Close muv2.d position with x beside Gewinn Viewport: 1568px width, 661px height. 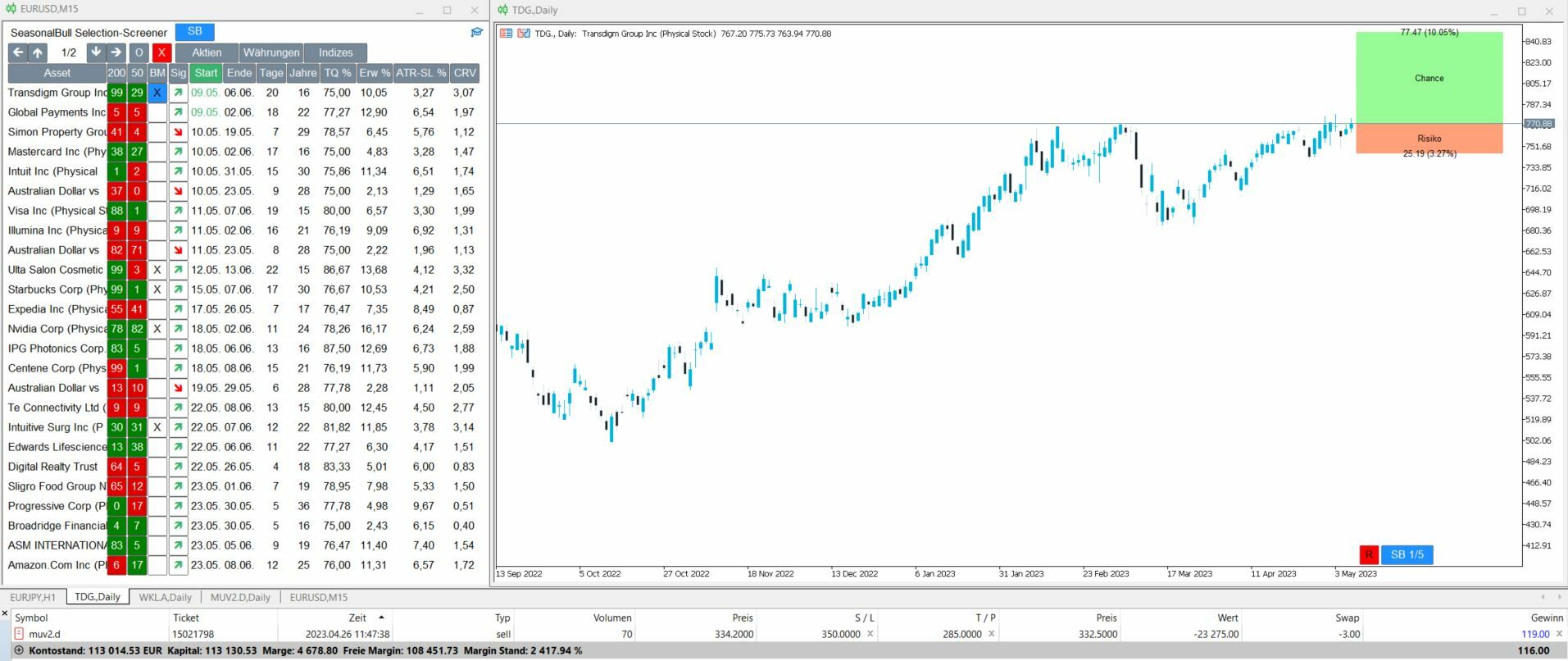1559,634
